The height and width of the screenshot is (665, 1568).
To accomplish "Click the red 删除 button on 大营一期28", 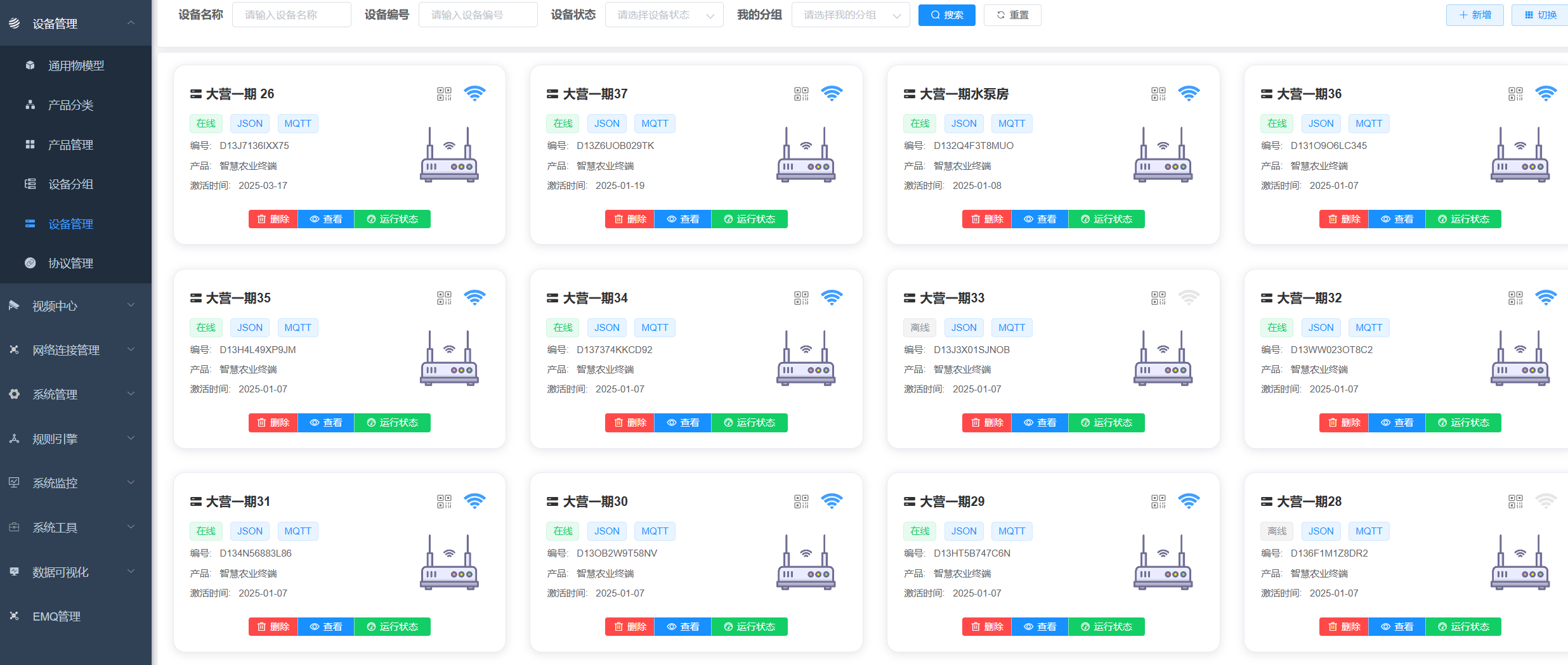I will point(1343,626).
